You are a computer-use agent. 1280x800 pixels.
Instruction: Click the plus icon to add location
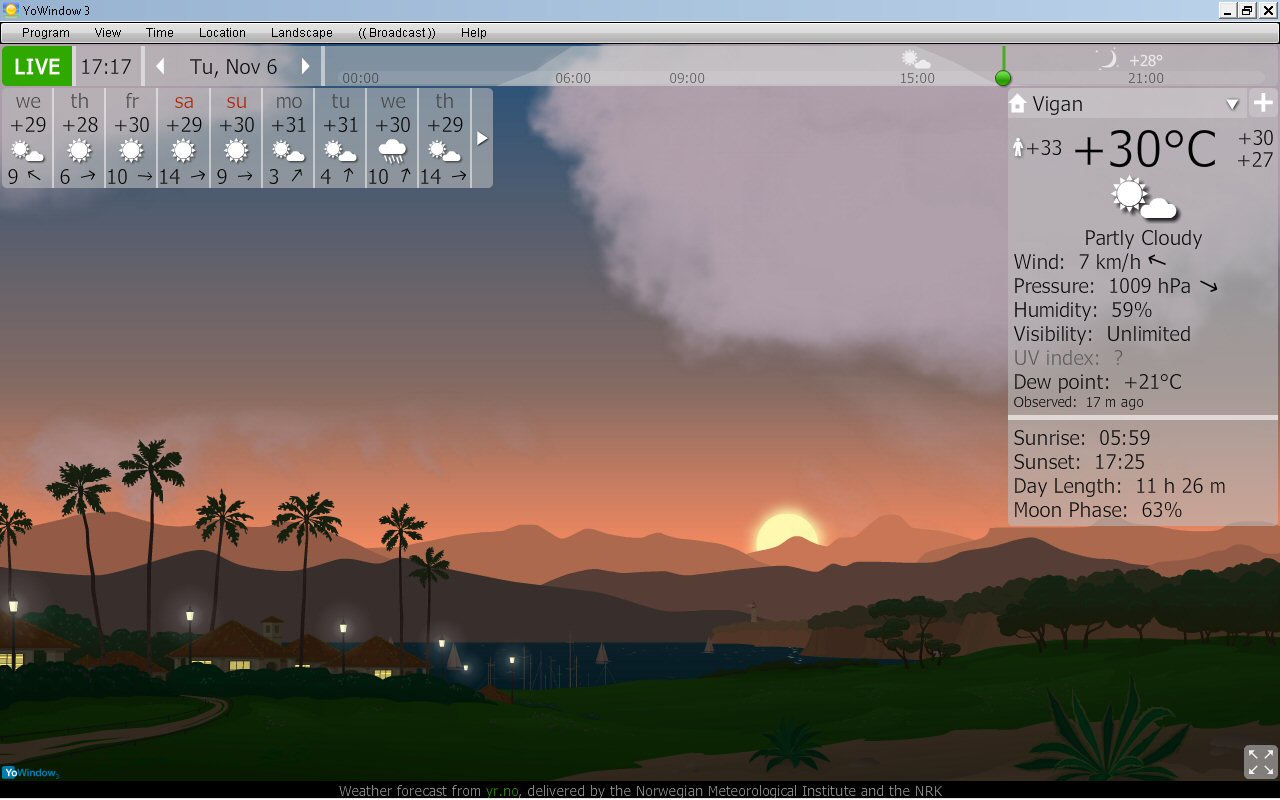1263,103
